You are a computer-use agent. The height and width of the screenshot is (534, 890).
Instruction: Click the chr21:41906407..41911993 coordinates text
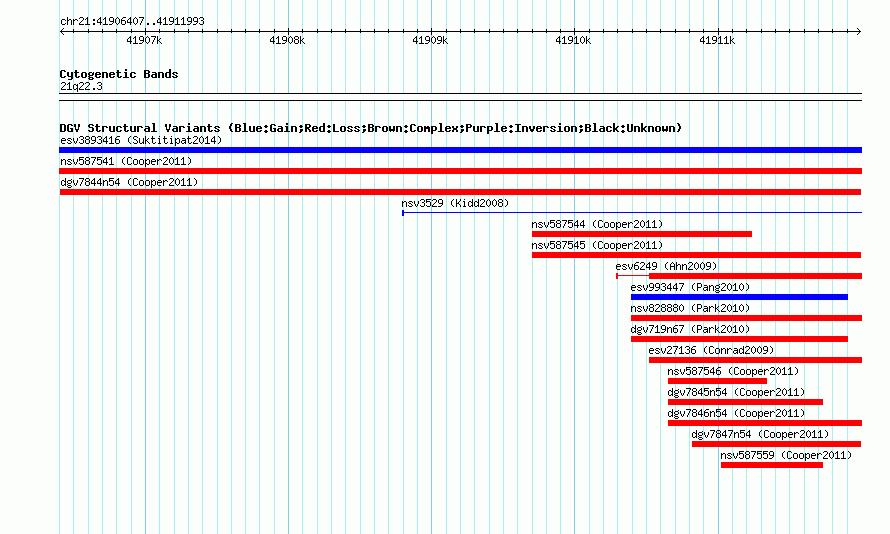coord(132,21)
